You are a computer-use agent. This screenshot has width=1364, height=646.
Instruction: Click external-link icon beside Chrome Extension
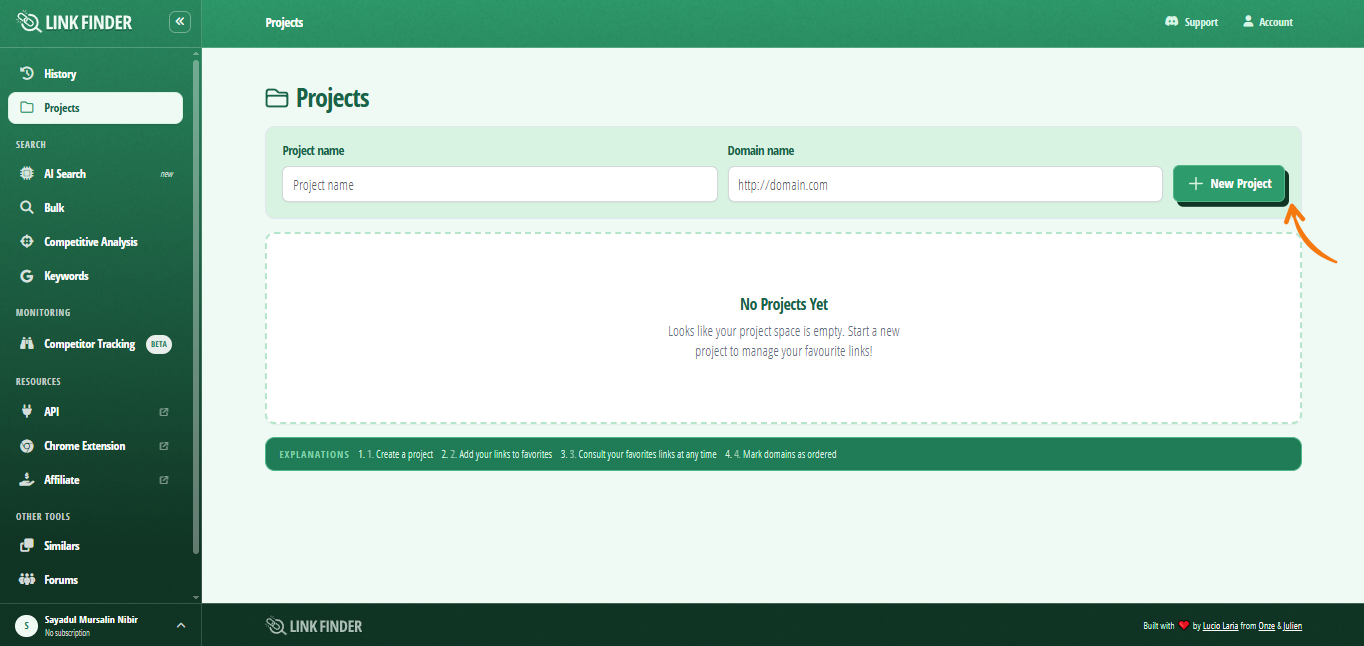(x=164, y=446)
